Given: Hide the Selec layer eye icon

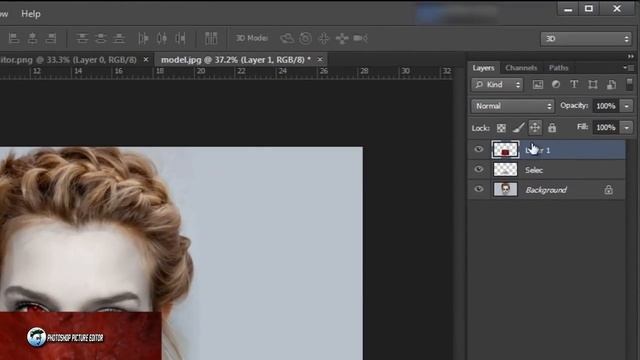Looking at the screenshot, I should [479, 169].
